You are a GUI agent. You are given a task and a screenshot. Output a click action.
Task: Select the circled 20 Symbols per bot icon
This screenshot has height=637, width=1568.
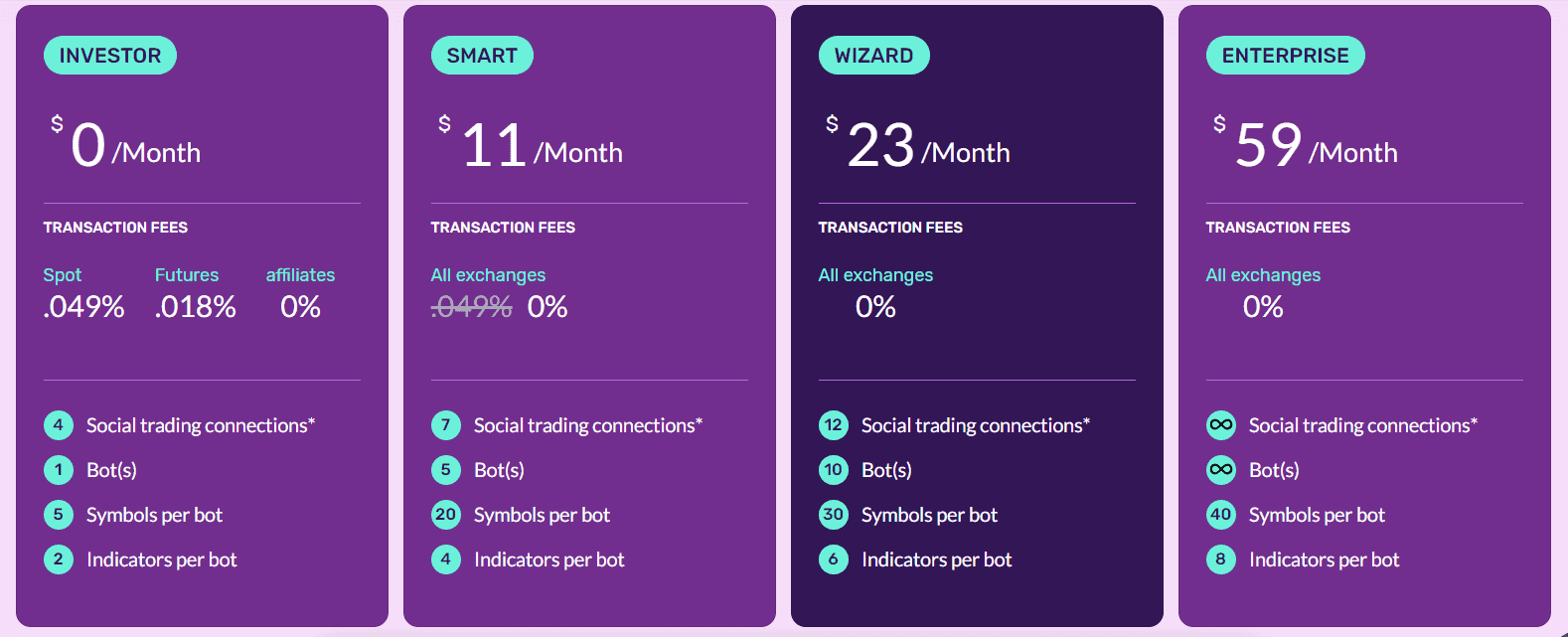(446, 515)
